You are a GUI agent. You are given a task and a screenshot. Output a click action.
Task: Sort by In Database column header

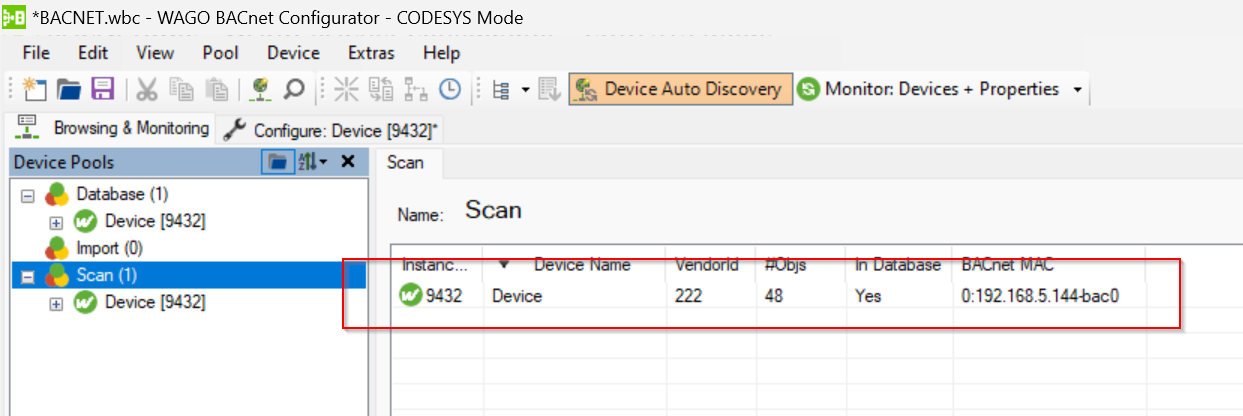pos(898,265)
